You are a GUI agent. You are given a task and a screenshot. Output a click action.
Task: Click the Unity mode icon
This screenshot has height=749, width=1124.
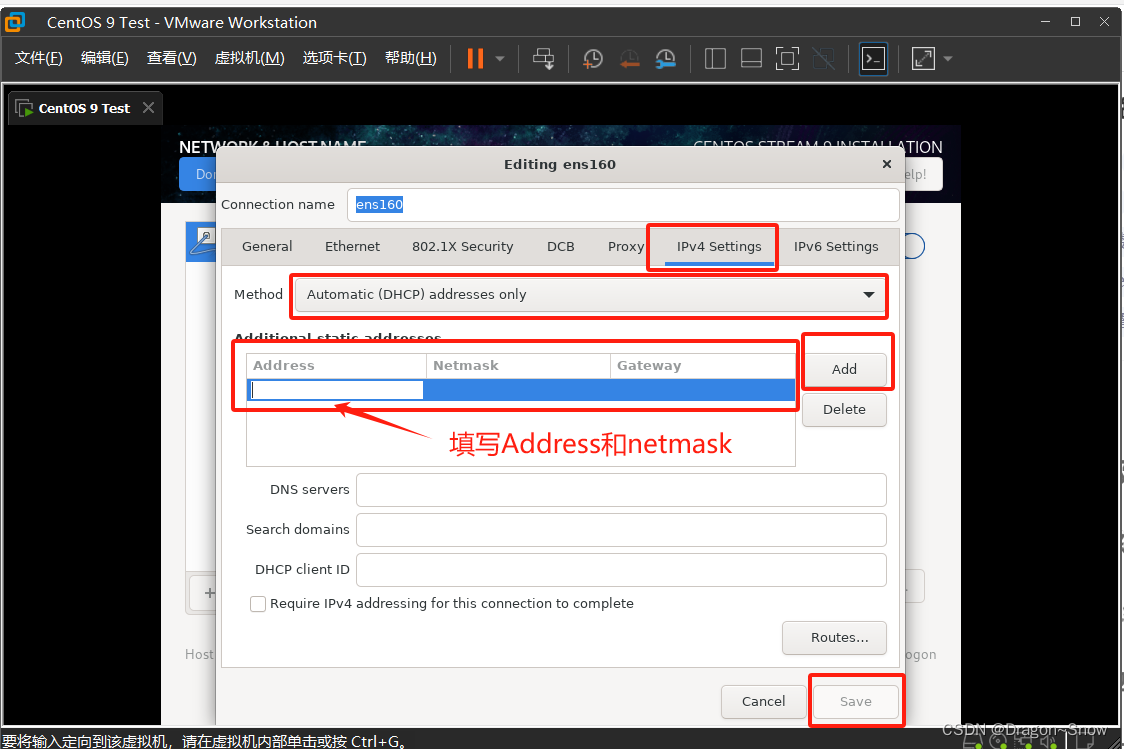823,59
